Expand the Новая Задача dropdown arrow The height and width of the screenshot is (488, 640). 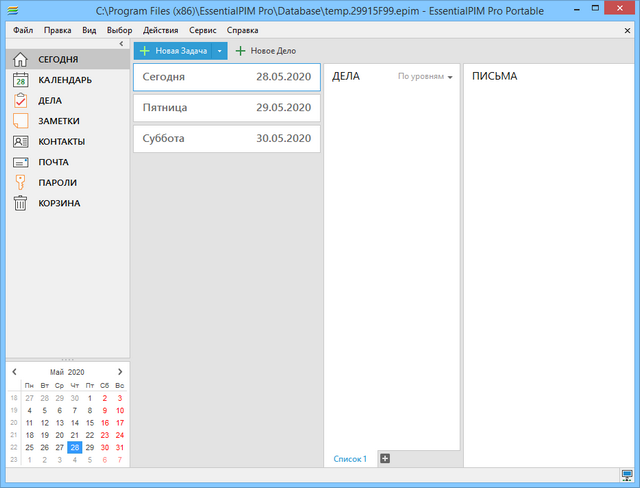[219, 50]
